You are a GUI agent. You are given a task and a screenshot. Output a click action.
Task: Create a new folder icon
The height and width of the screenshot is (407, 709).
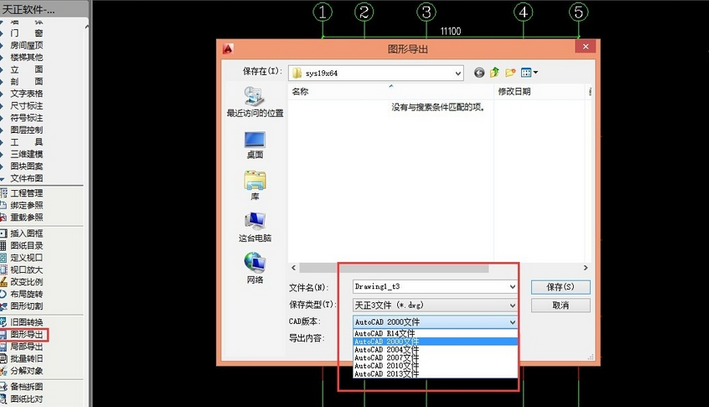[510, 72]
